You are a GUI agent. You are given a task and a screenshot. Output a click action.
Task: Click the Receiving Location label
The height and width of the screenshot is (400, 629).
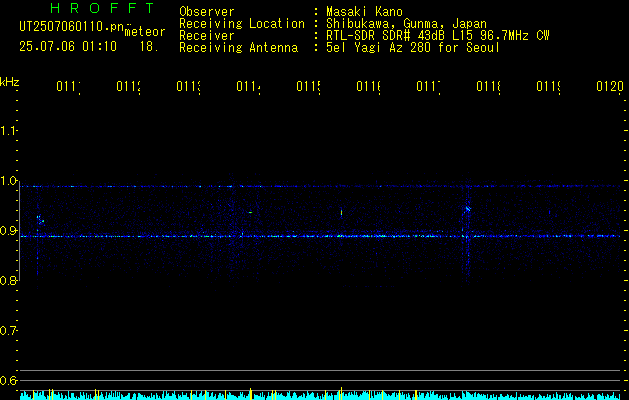click(242, 24)
